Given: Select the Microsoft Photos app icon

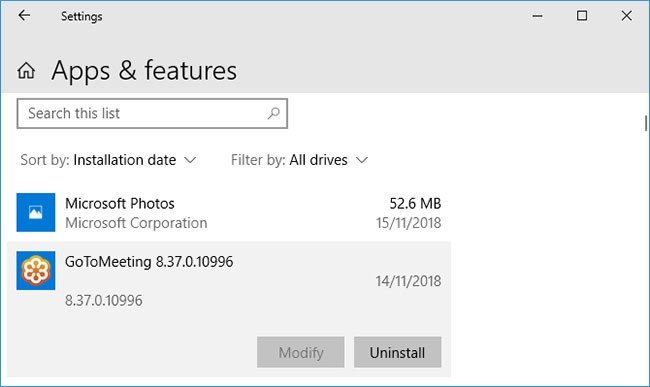Looking at the screenshot, I should click(36, 212).
